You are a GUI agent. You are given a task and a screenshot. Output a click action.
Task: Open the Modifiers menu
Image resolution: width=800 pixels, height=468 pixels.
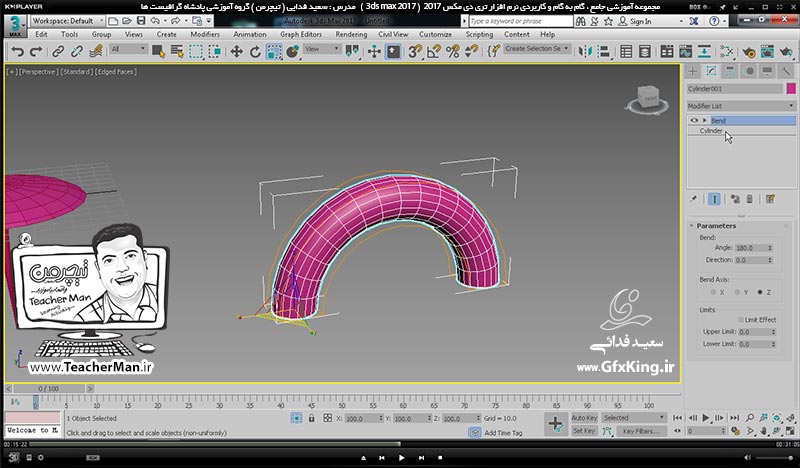(205, 34)
